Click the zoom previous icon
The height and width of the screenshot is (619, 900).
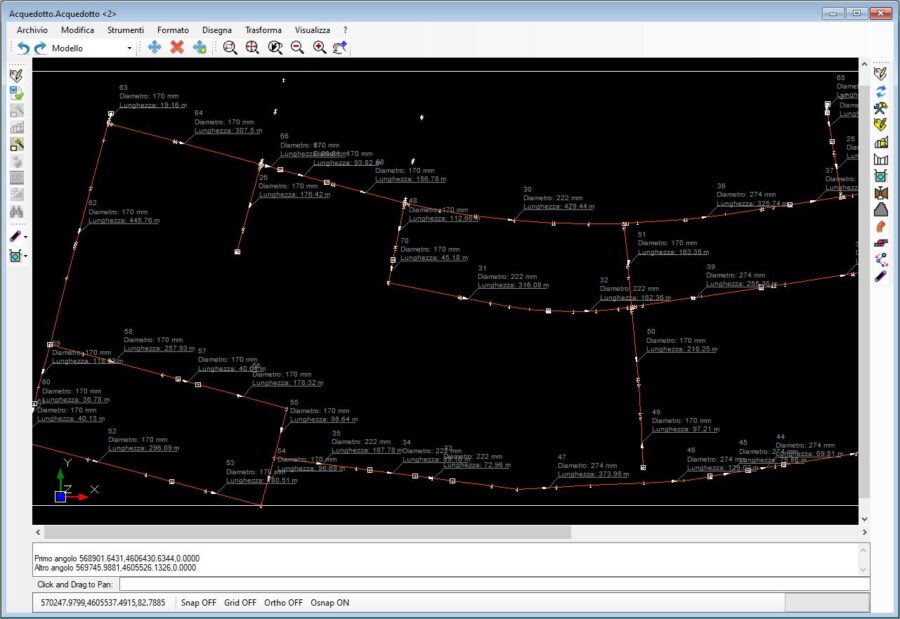[275, 47]
